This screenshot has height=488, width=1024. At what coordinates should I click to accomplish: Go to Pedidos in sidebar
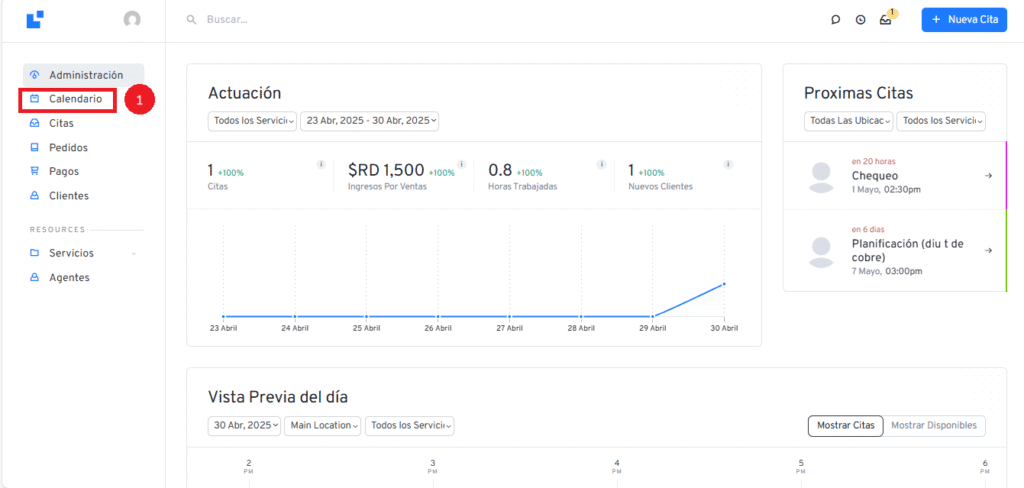pos(68,147)
